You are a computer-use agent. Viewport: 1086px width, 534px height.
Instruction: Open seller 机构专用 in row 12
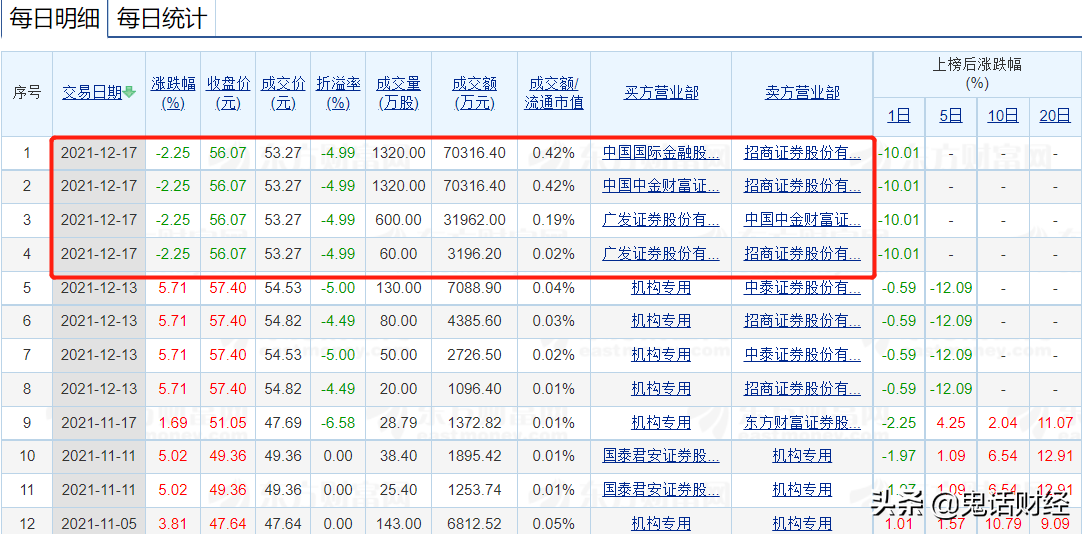coord(802,523)
